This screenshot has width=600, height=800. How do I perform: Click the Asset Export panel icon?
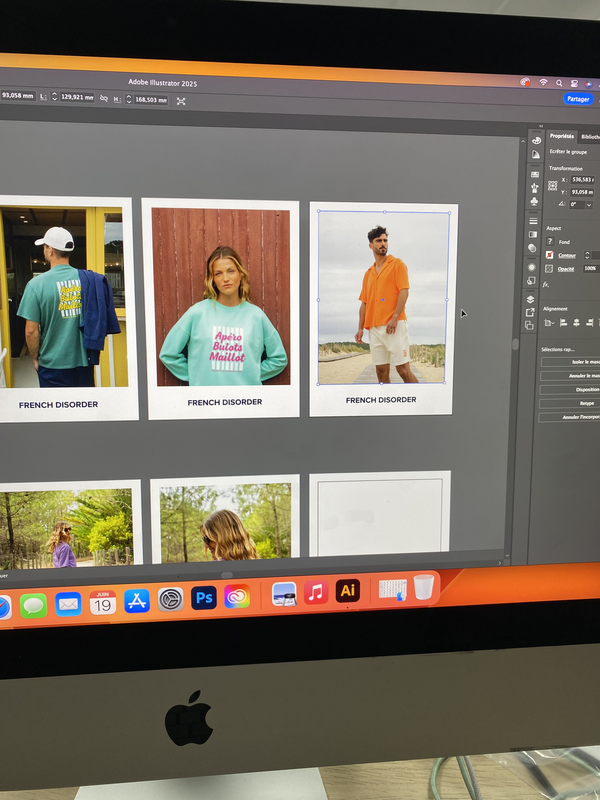point(530,313)
